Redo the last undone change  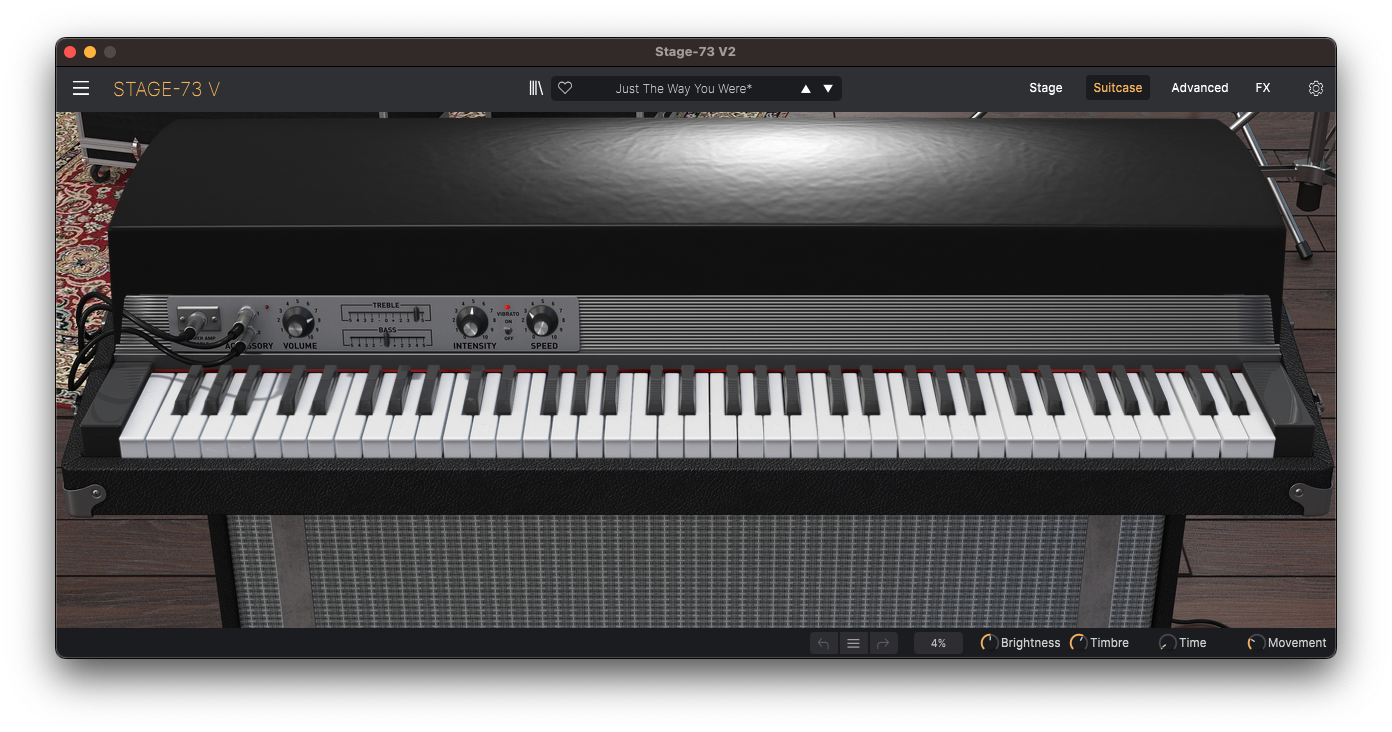point(883,643)
